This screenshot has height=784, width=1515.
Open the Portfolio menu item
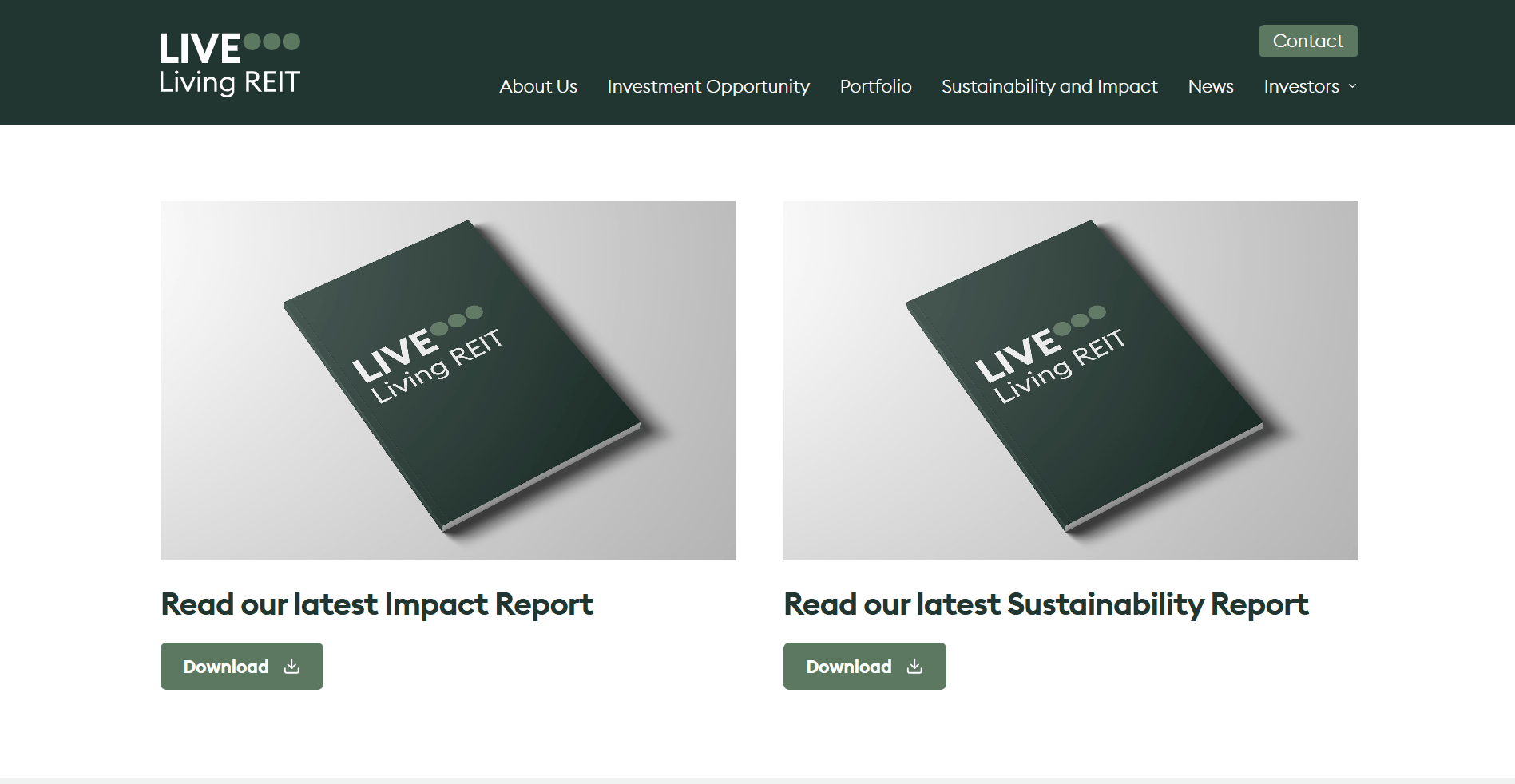875,86
